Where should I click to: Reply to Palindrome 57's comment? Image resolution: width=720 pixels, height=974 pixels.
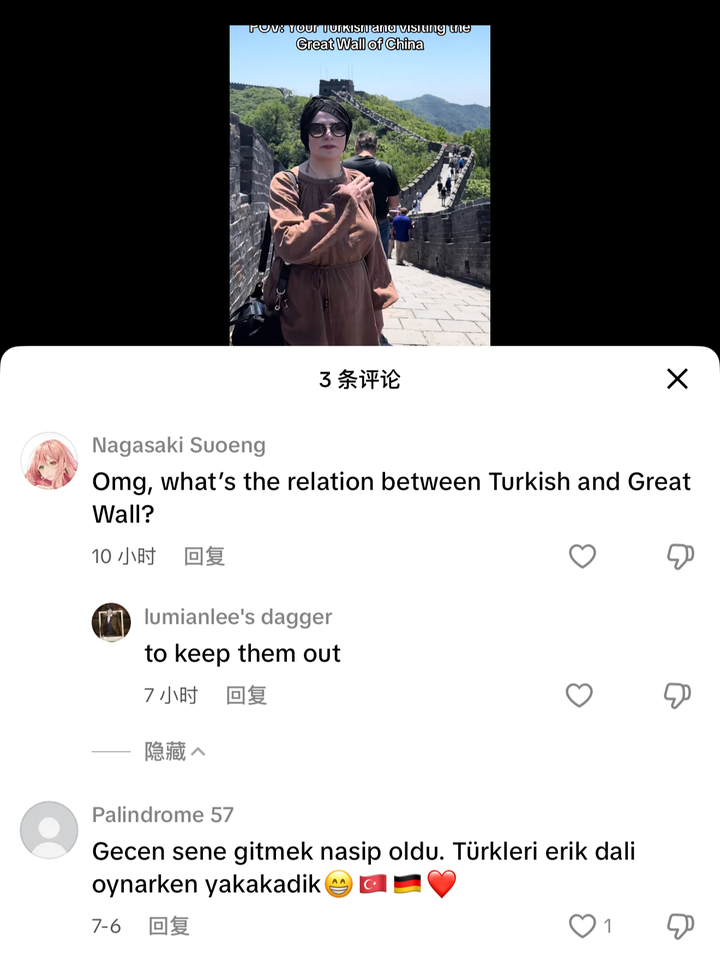click(x=169, y=926)
